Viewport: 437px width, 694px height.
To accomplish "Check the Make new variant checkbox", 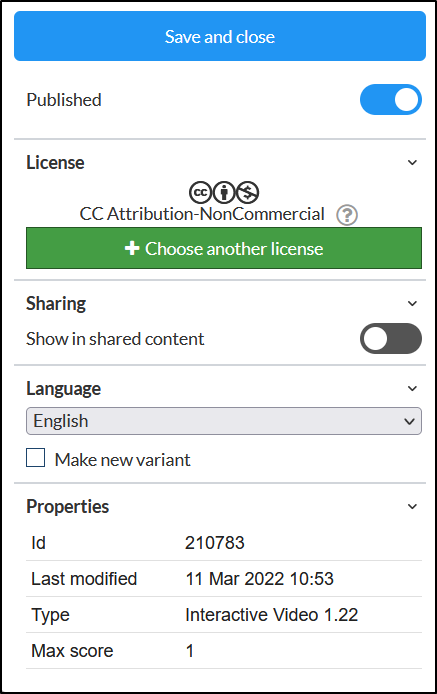I will [35, 458].
